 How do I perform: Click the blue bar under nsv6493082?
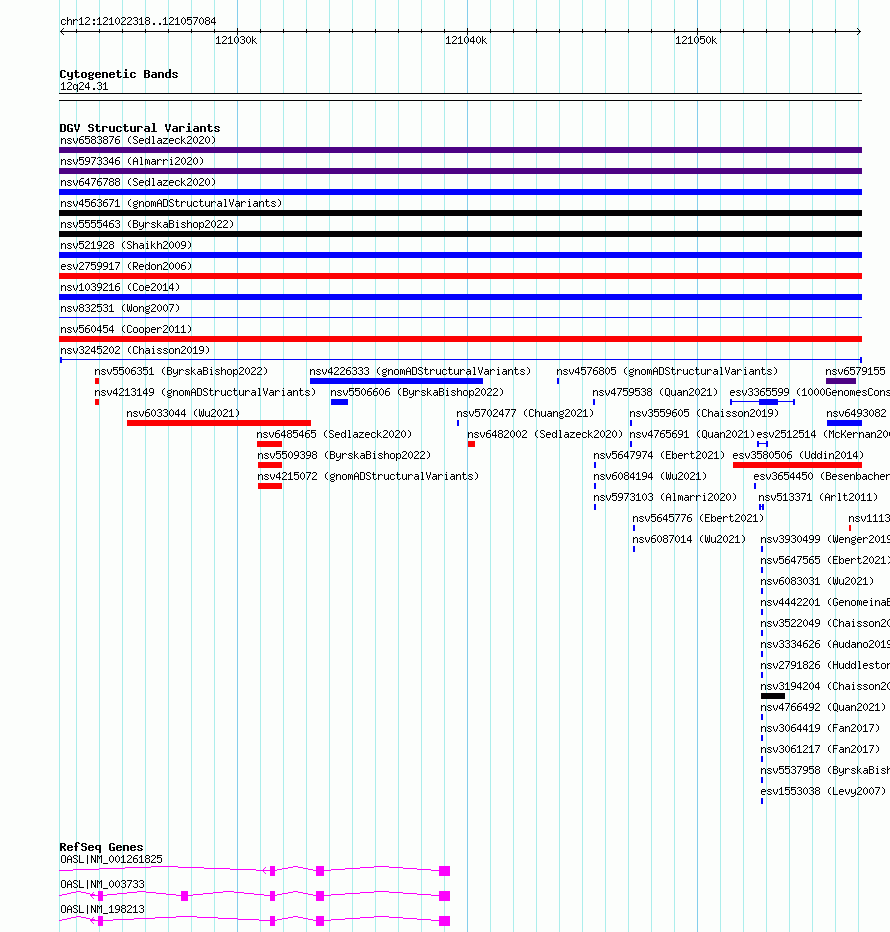(844, 423)
